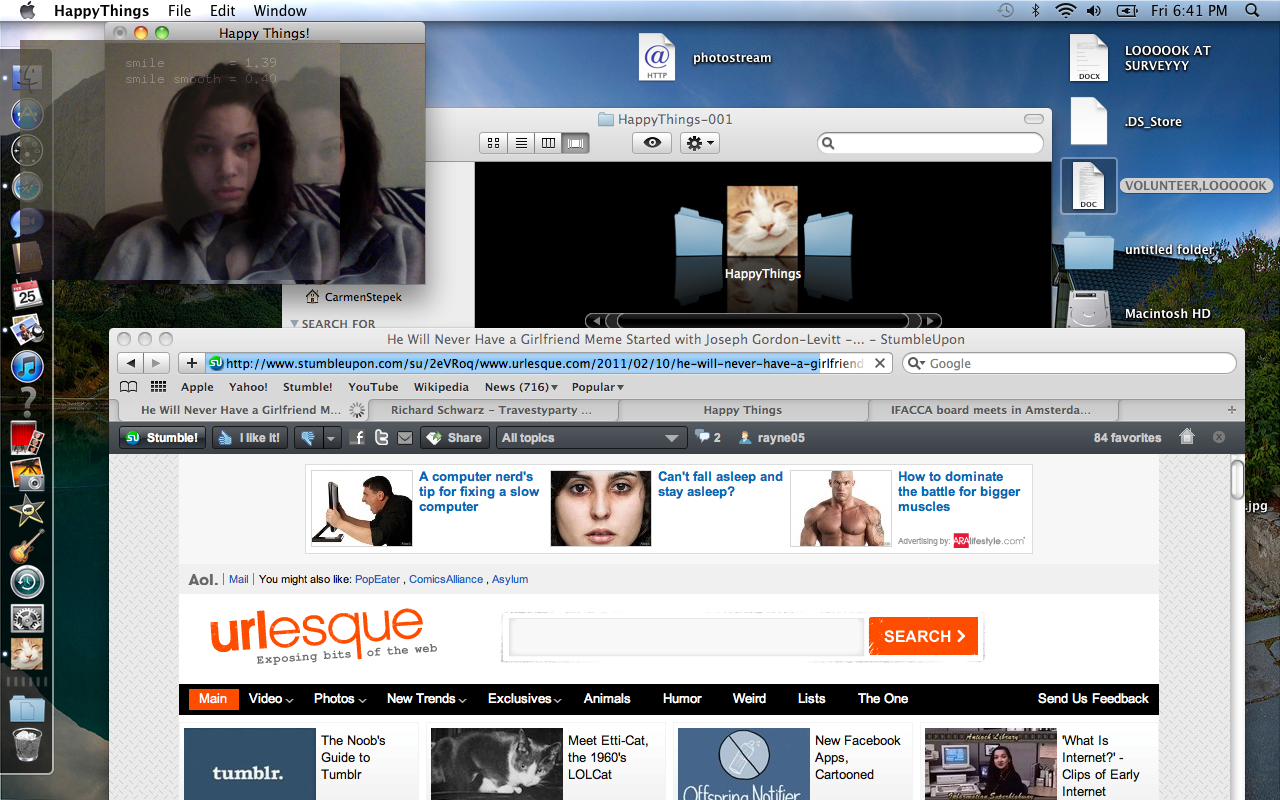This screenshot has width=1280, height=800.
Task: Expand the Popular bookmarks dropdown
Action: click(x=597, y=387)
